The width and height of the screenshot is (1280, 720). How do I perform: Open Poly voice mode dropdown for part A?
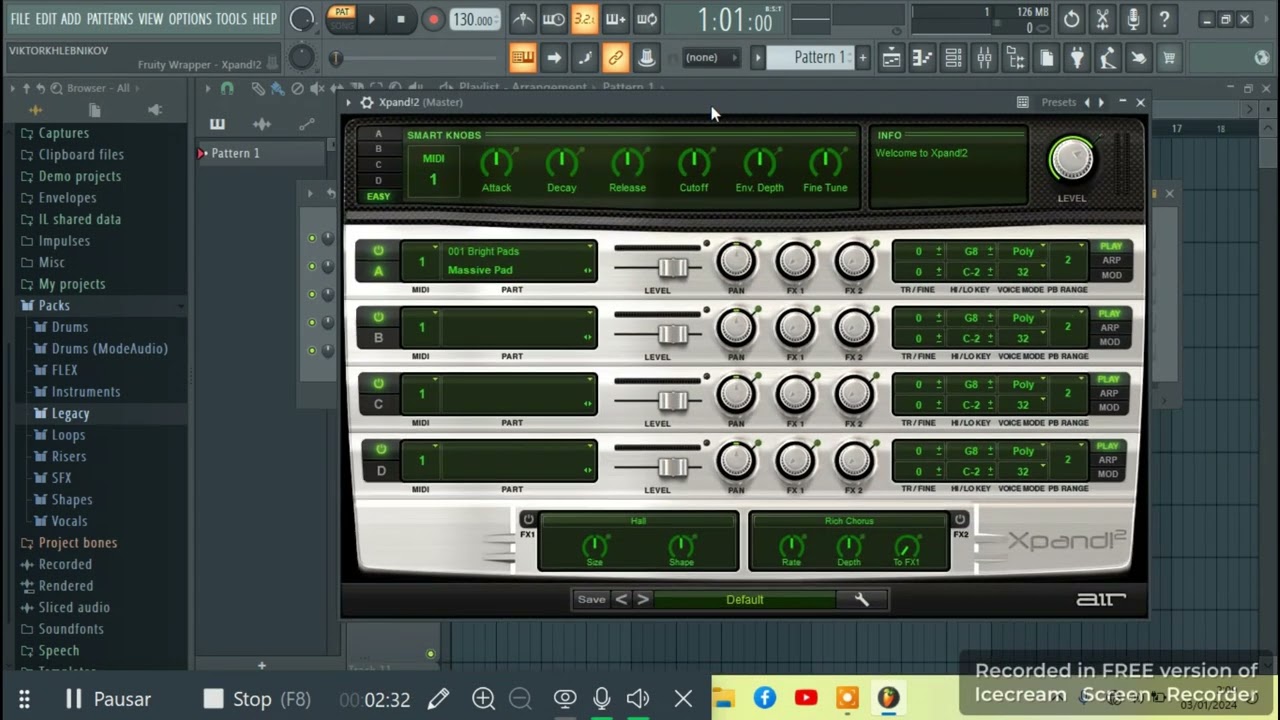(x=1023, y=252)
